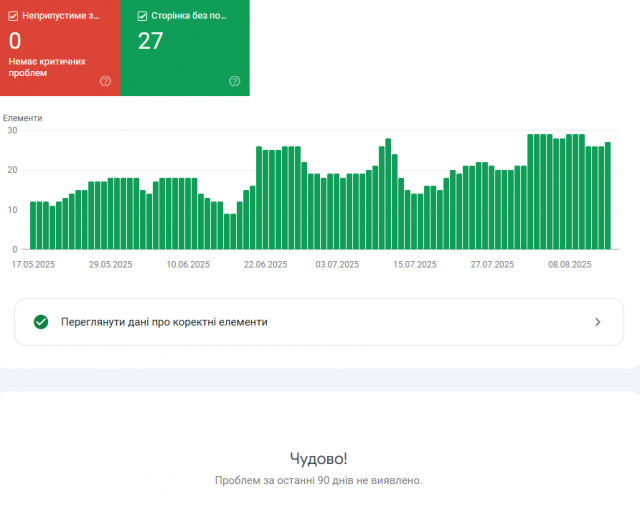The height and width of the screenshot is (512, 640).
Task: Click Немає критичних проблем text
Action: 47,67
